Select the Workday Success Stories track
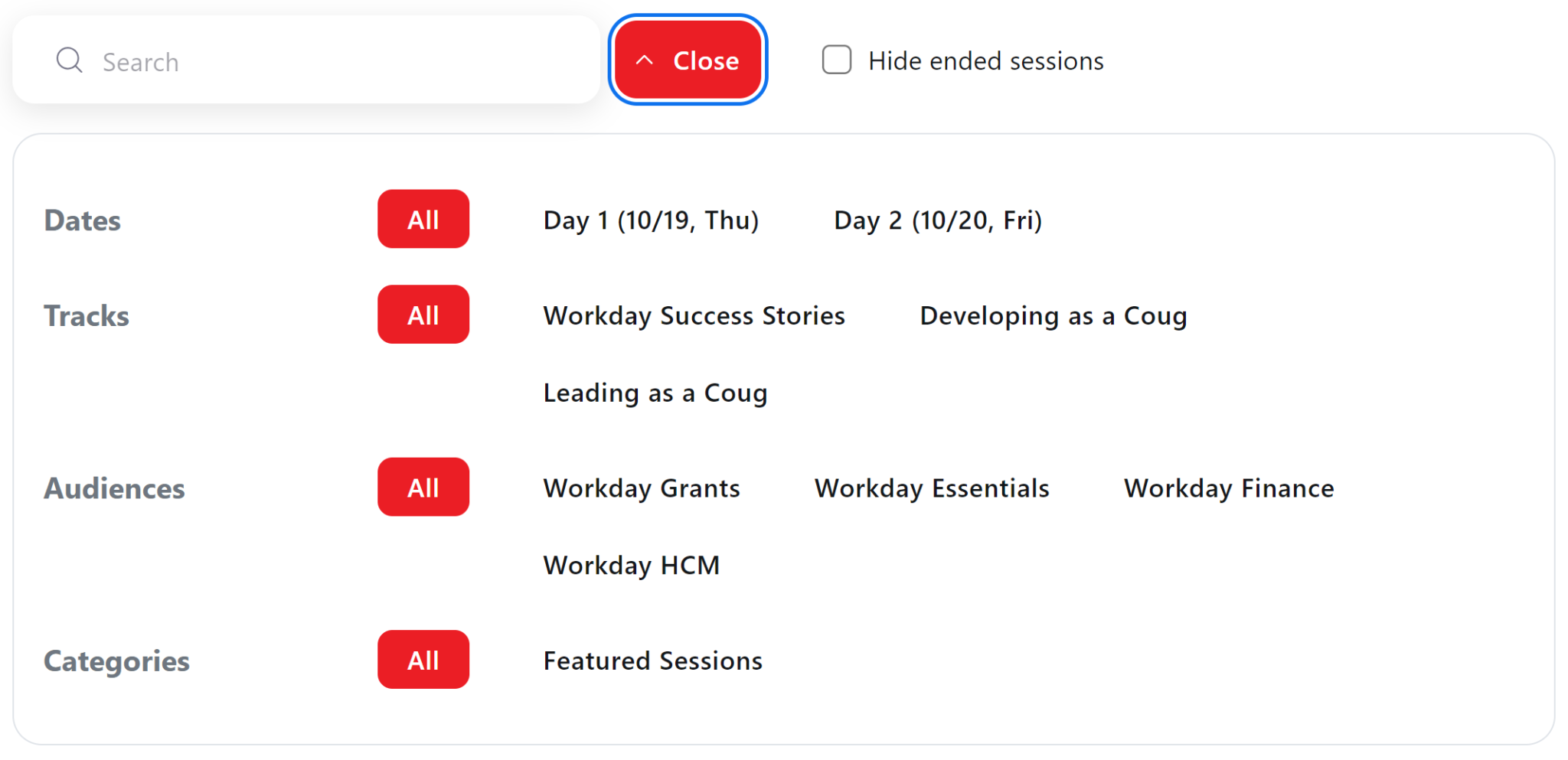 click(x=694, y=315)
